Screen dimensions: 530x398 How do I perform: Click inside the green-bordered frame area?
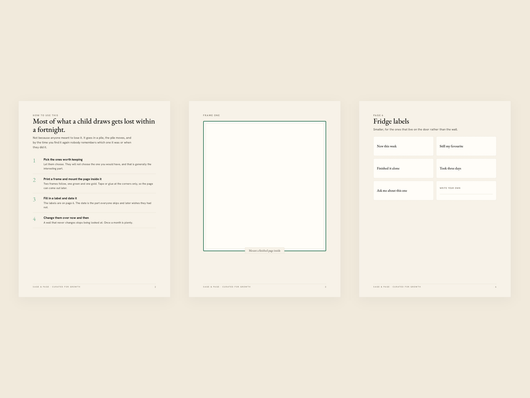pos(265,186)
